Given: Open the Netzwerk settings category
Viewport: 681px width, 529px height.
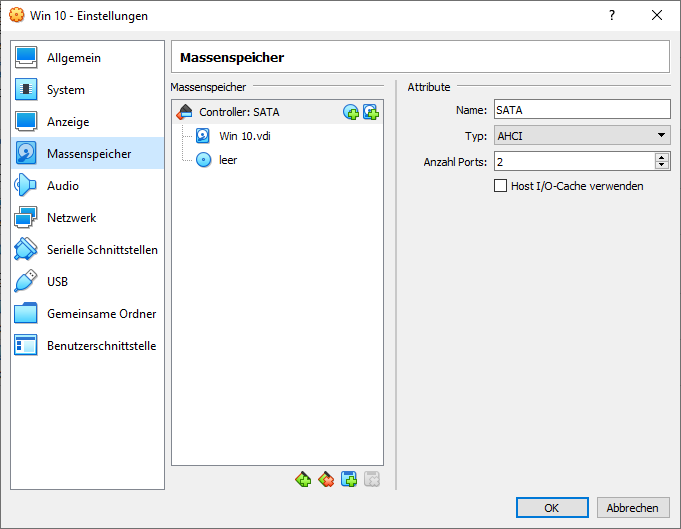Looking at the screenshot, I should [x=87, y=218].
